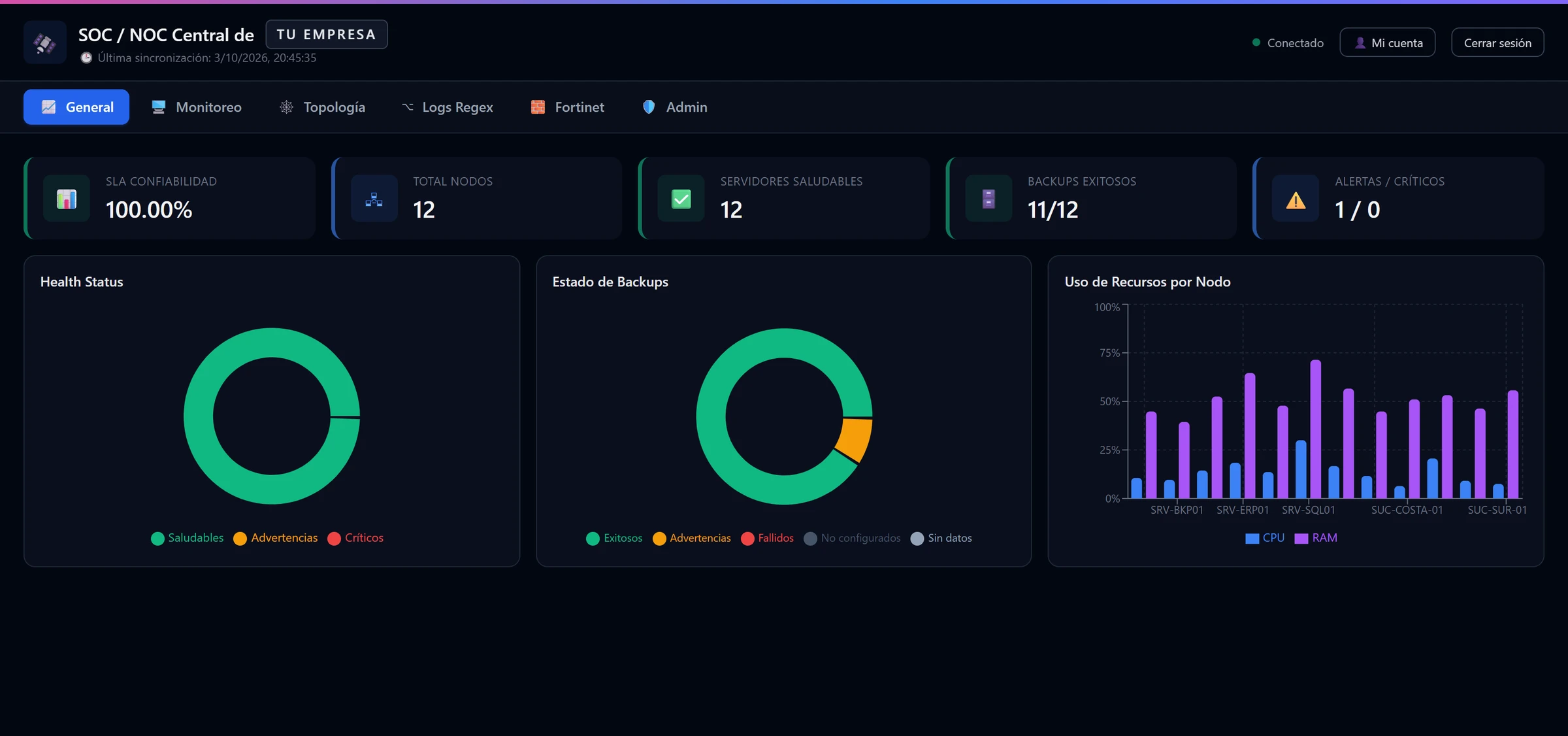Image resolution: width=1568 pixels, height=736 pixels.
Task: Toggle Fallidos legend in Estado de Backups
Action: (768, 539)
